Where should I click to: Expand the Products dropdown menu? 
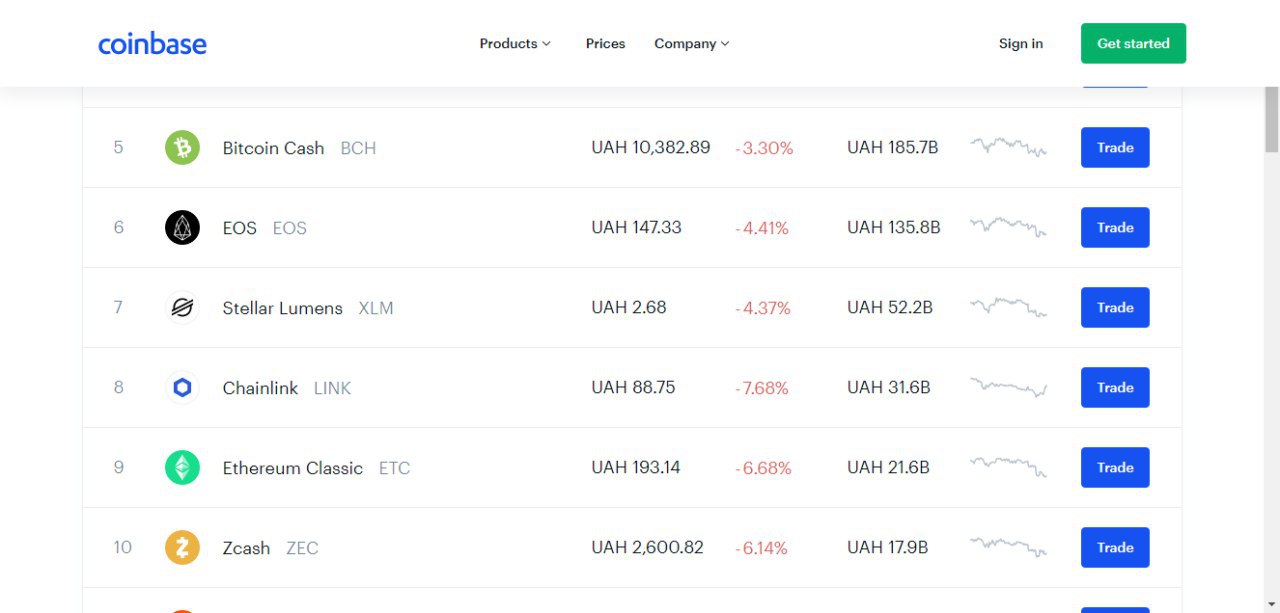click(515, 44)
